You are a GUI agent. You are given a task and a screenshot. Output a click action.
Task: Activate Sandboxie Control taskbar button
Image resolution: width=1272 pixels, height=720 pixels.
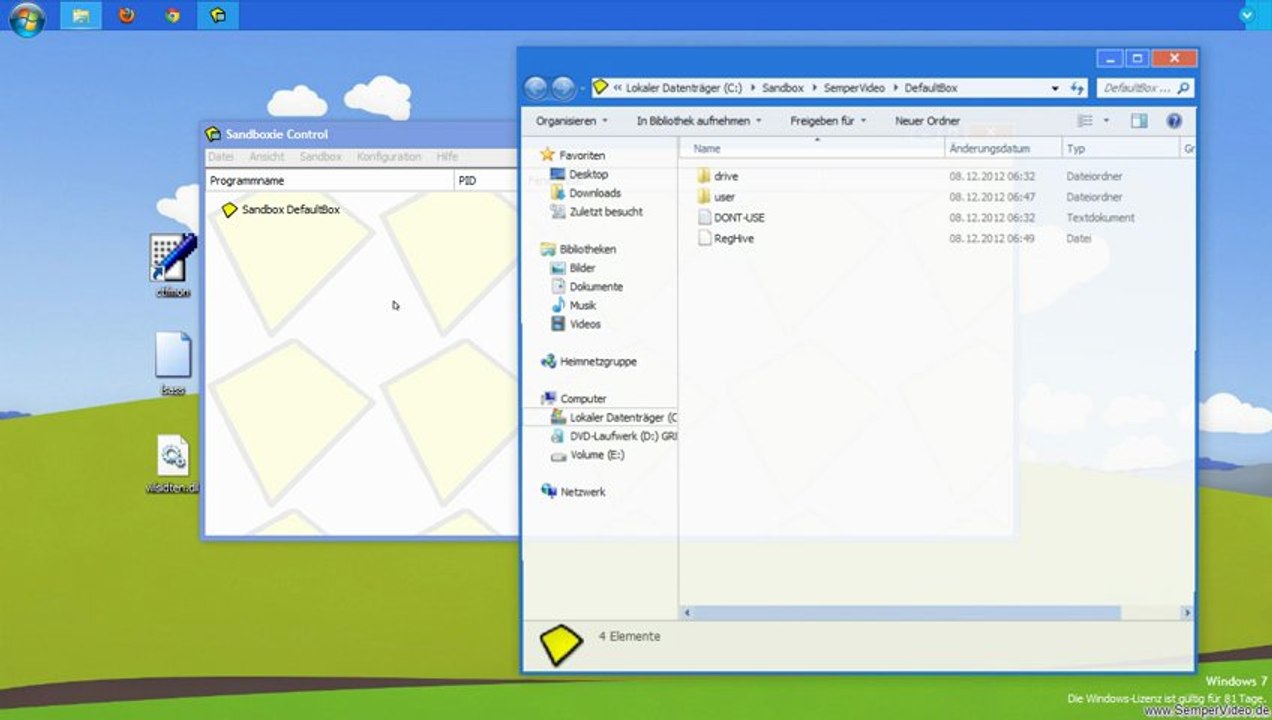(217, 15)
